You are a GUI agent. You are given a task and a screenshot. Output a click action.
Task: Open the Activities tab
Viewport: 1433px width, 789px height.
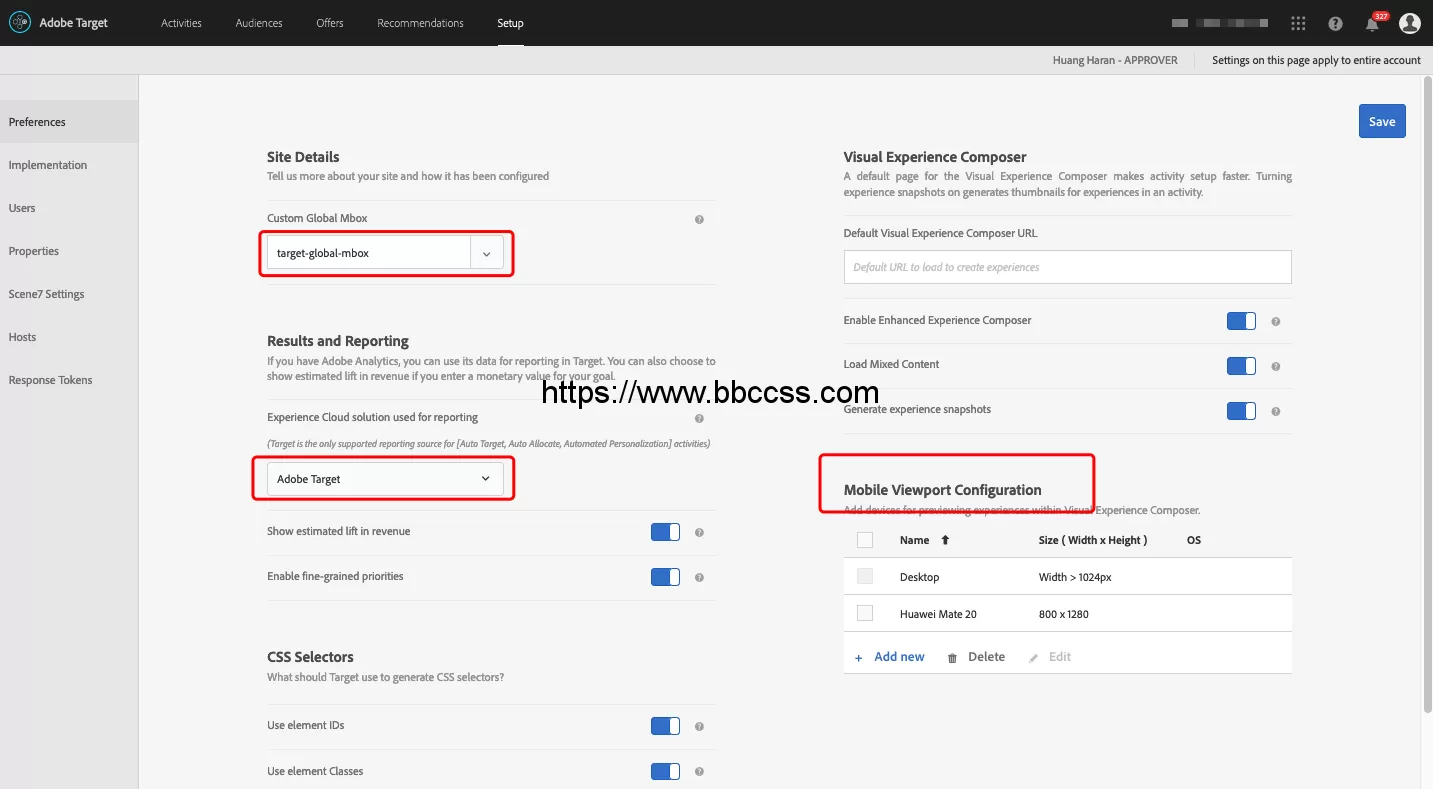click(181, 23)
